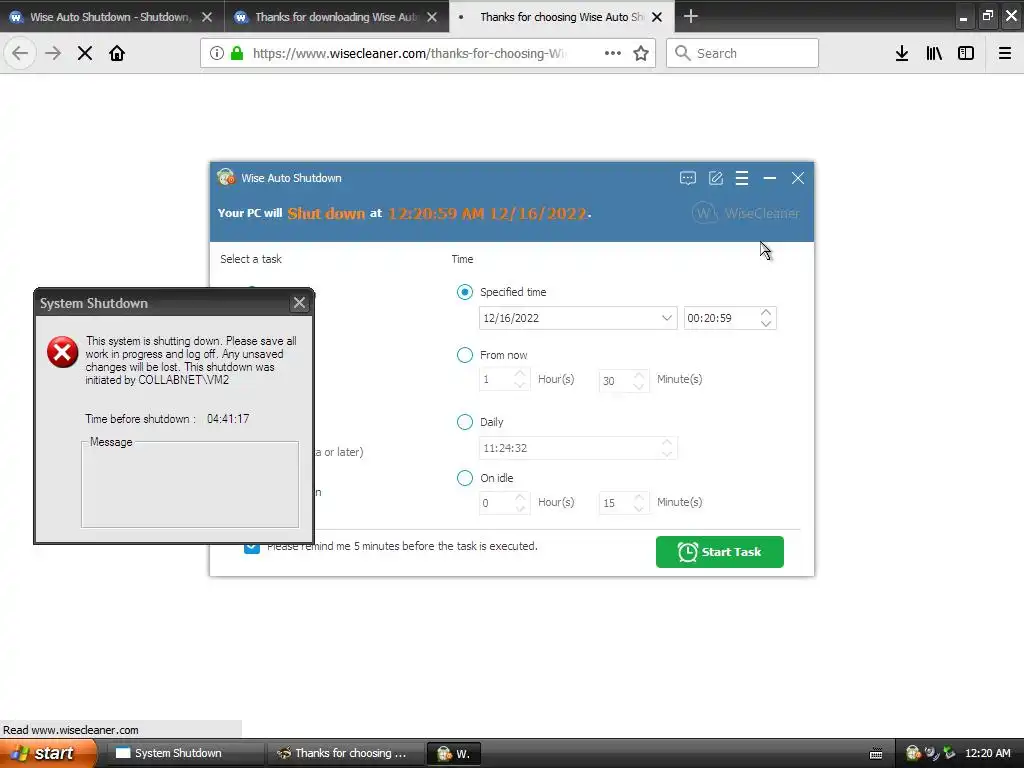The image size is (1024, 768).
Task: Toggle the browser sidebar
Action: pyautogui.click(x=966, y=54)
